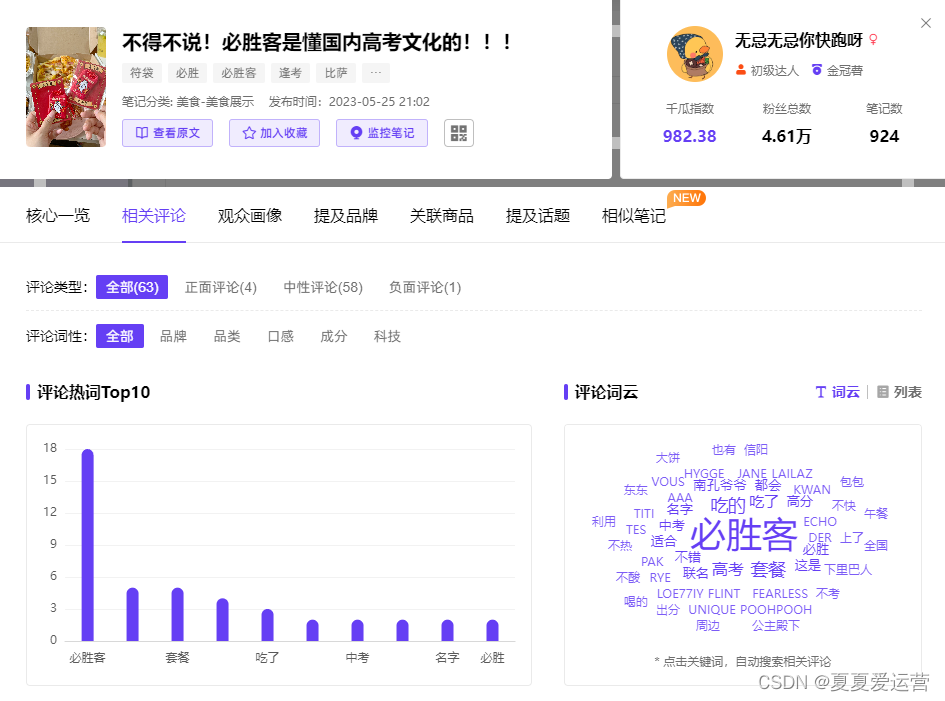Click the 千瓜指数 value 982.38

point(689,136)
